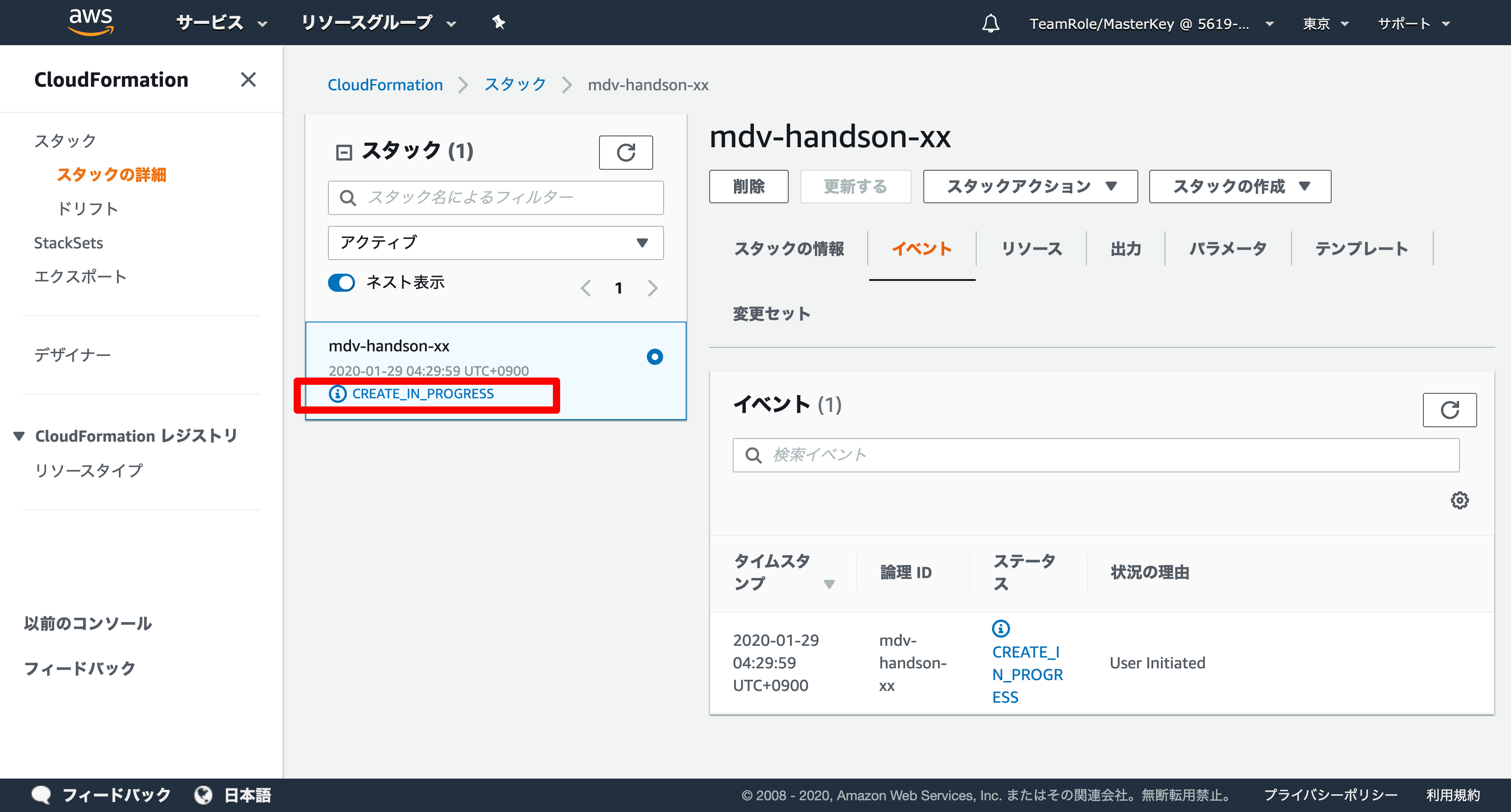Open the リソースグループ menu

click(x=379, y=23)
